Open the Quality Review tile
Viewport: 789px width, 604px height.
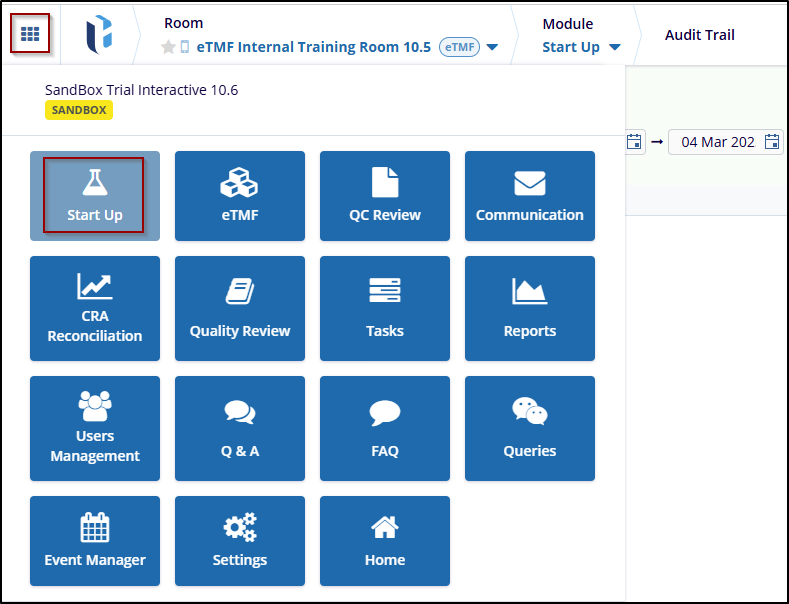point(239,308)
